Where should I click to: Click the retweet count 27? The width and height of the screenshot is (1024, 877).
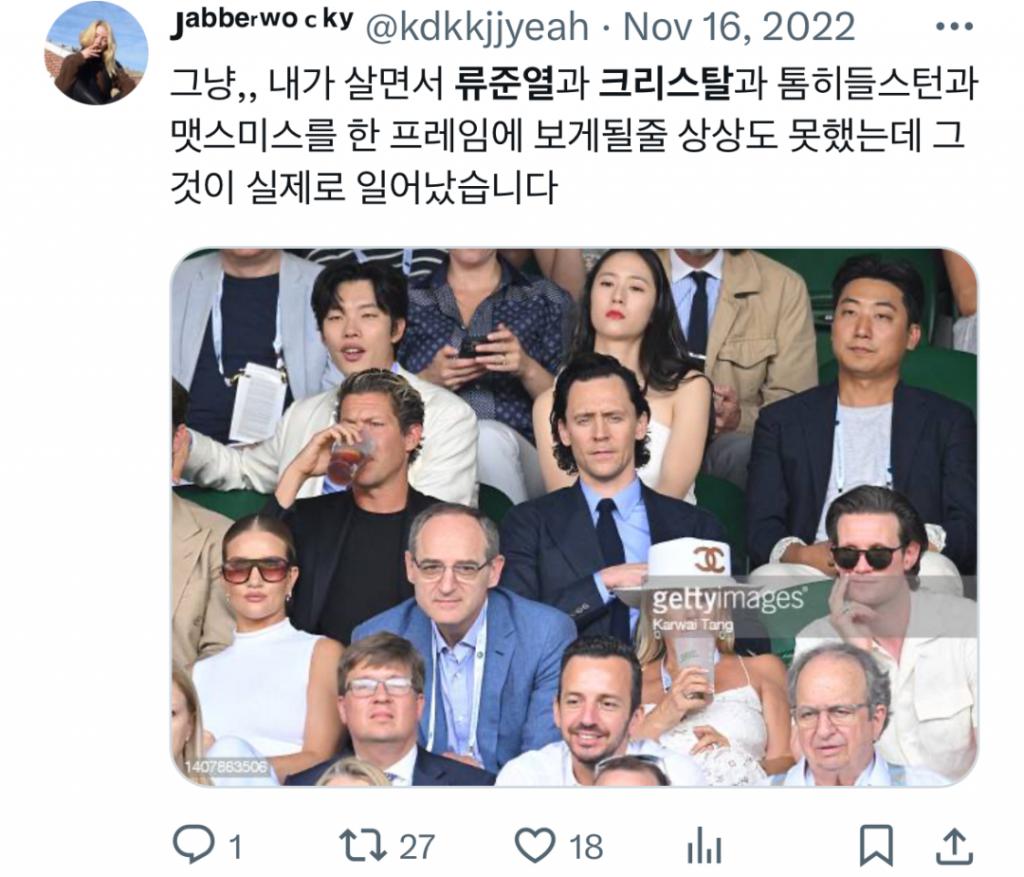pos(417,847)
